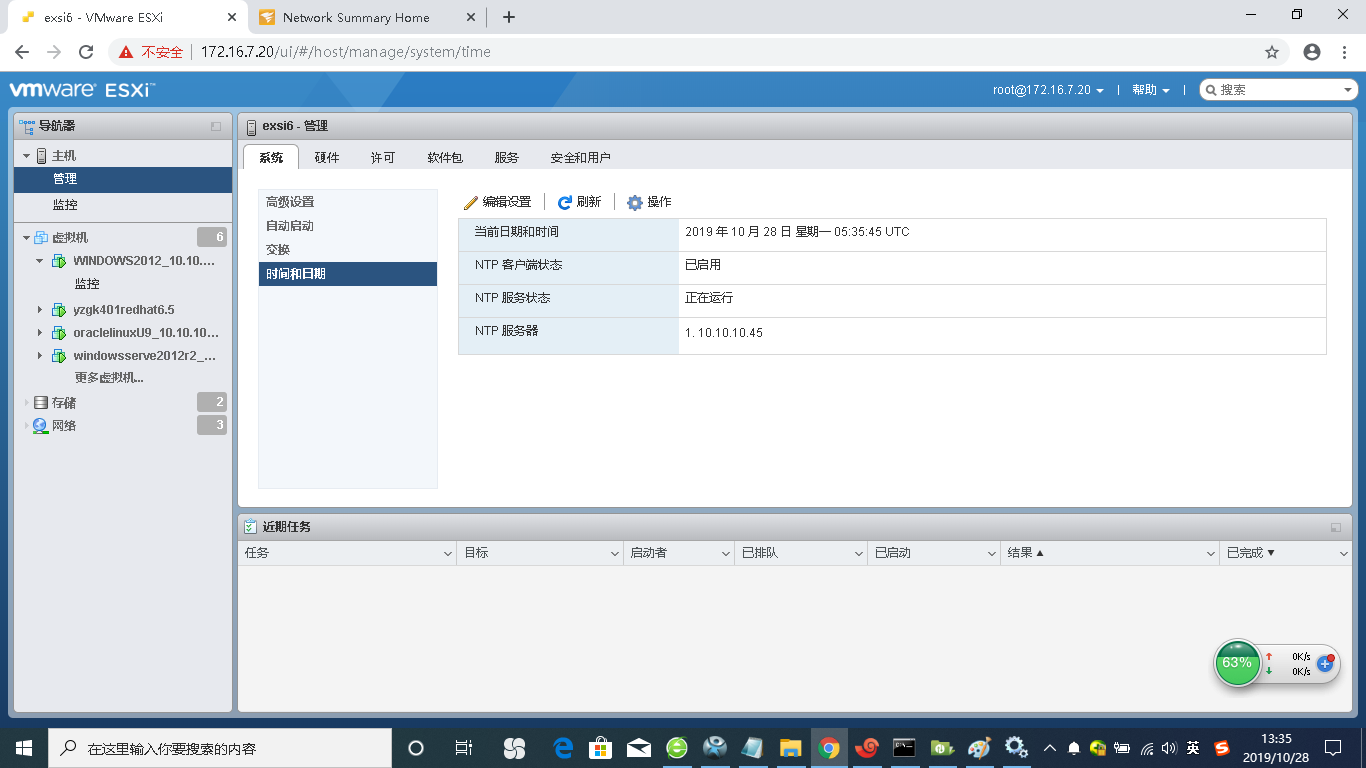Open the 帮助 help dropdown

tap(1151, 90)
